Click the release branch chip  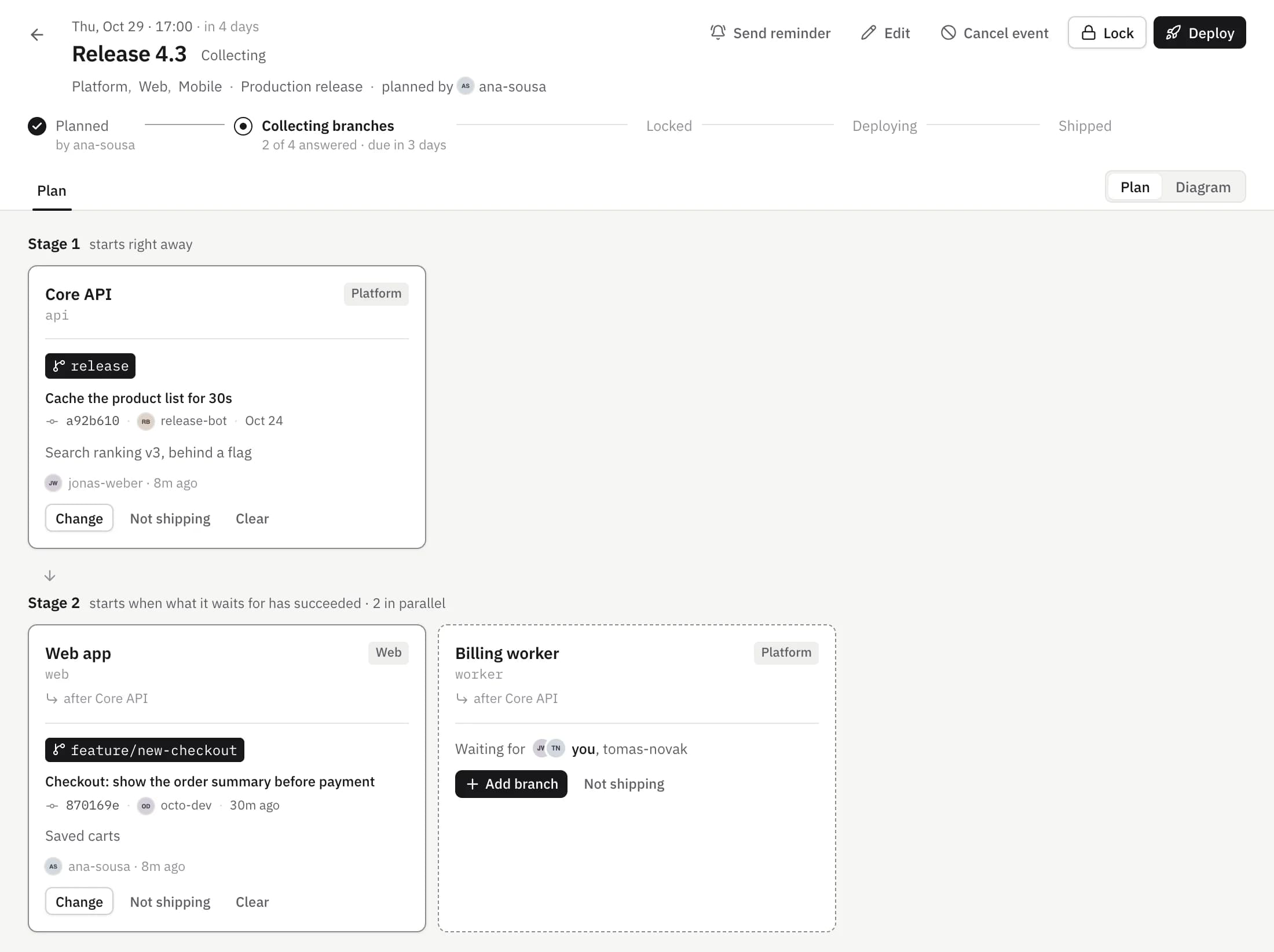tap(90, 366)
